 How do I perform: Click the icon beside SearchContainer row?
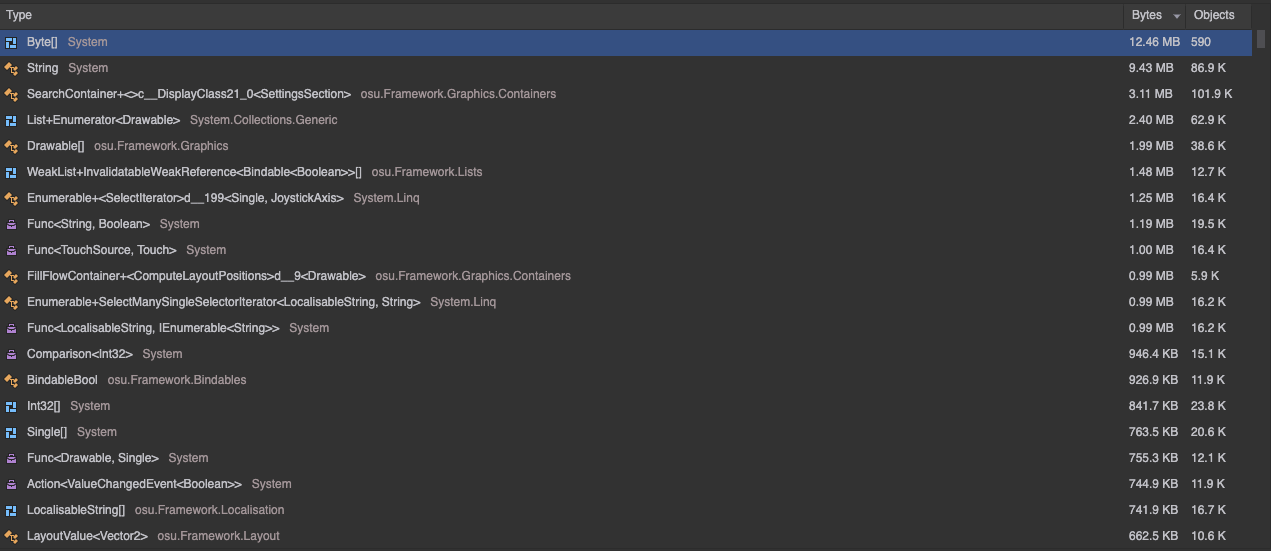tap(11, 94)
